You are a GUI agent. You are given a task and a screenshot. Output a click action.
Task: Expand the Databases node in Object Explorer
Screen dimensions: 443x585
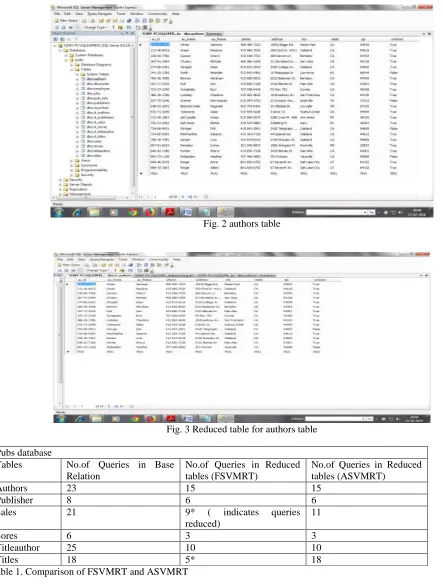[60, 50]
